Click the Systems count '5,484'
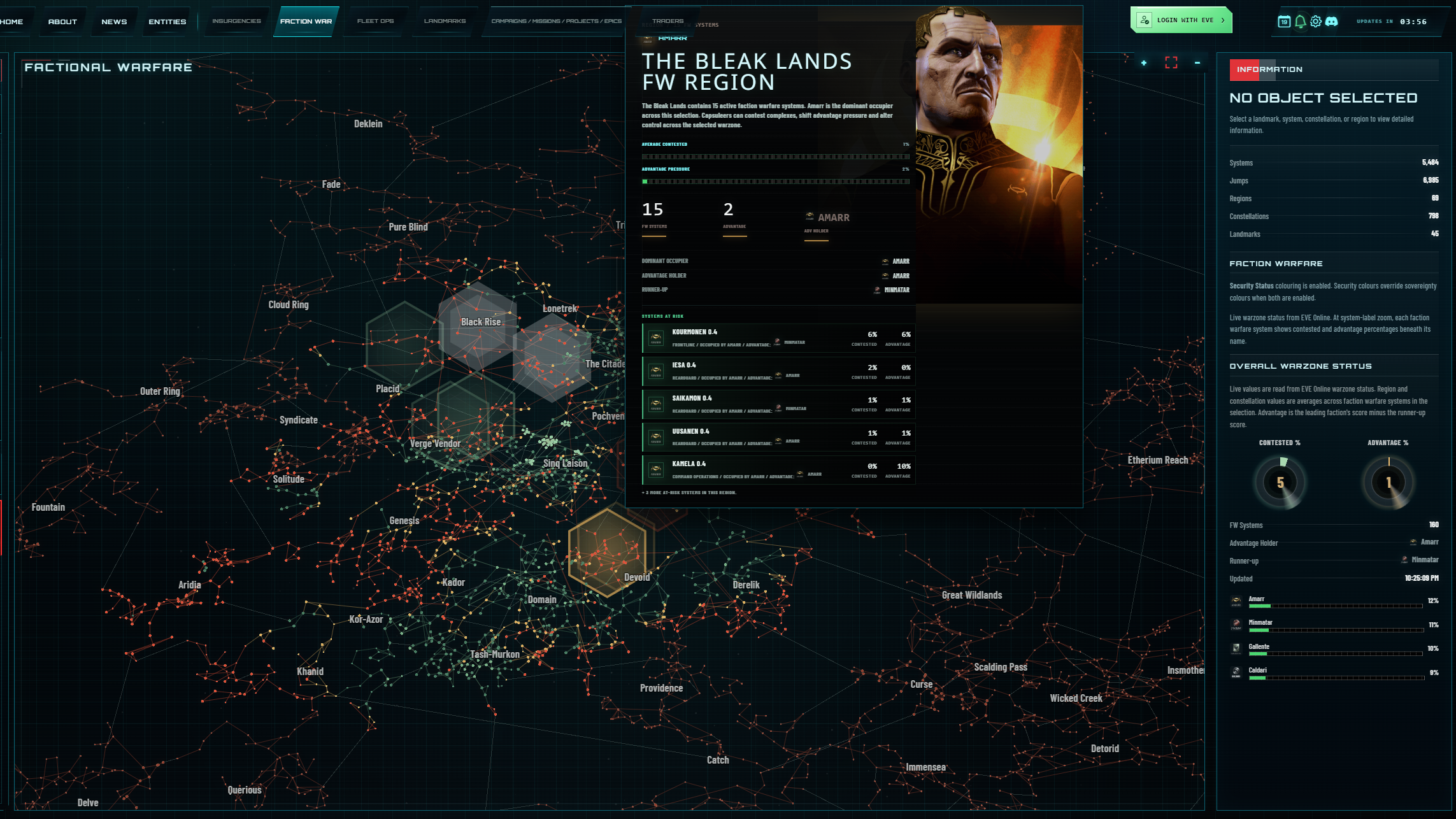 click(1430, 162)
